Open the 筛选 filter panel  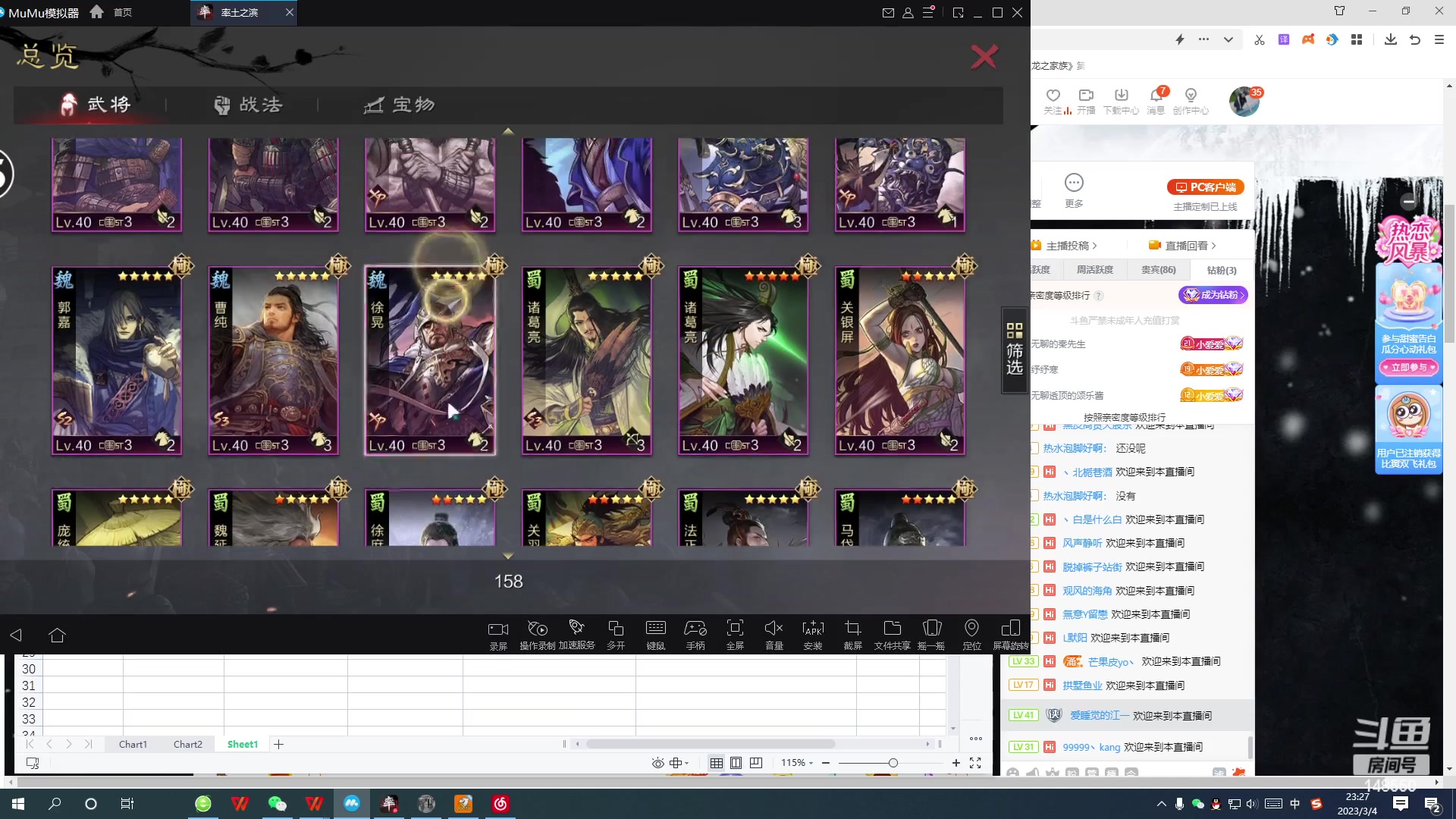1015,350
